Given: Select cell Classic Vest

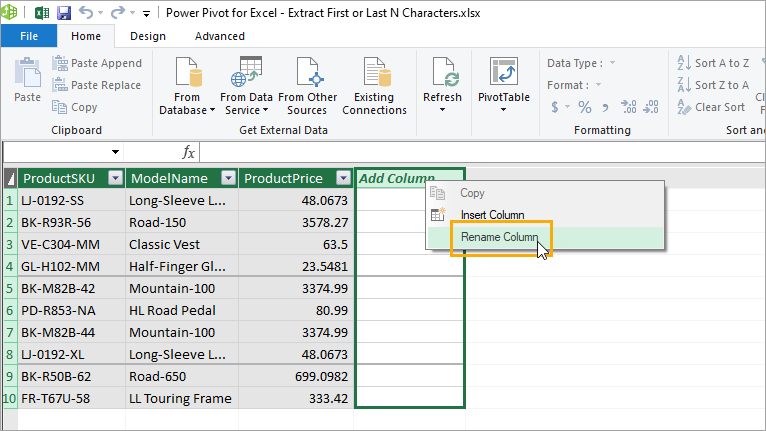Looking at the screenshot, I should [182, 244].
